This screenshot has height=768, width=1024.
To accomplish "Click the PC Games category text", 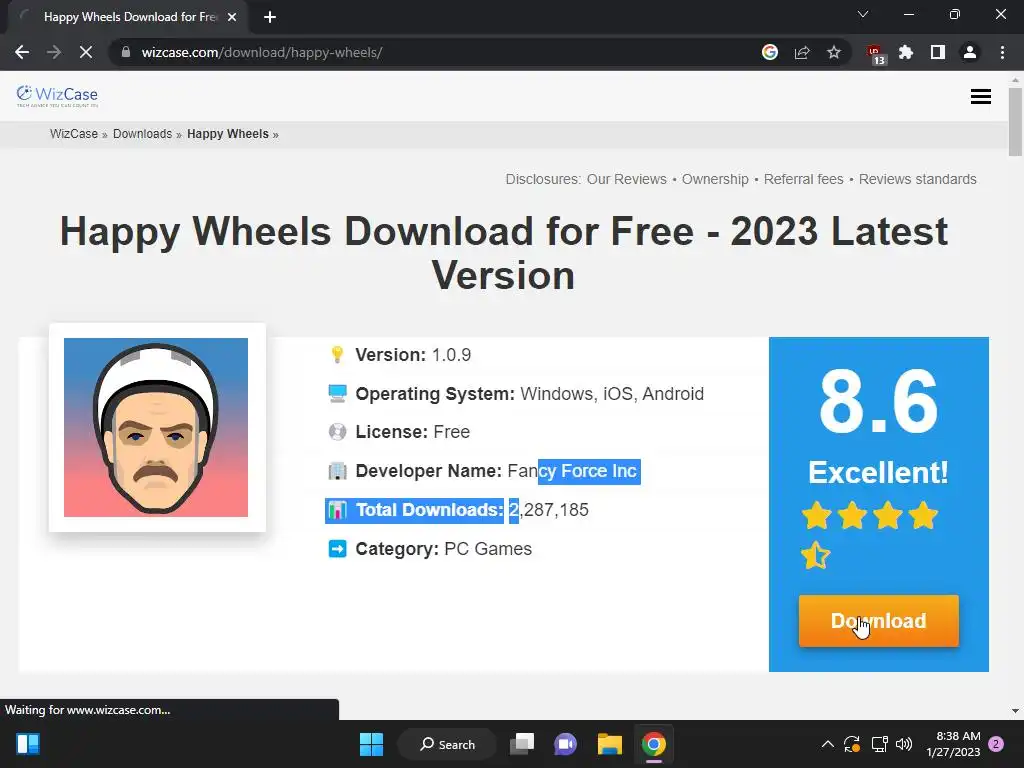I will (488, 549).
